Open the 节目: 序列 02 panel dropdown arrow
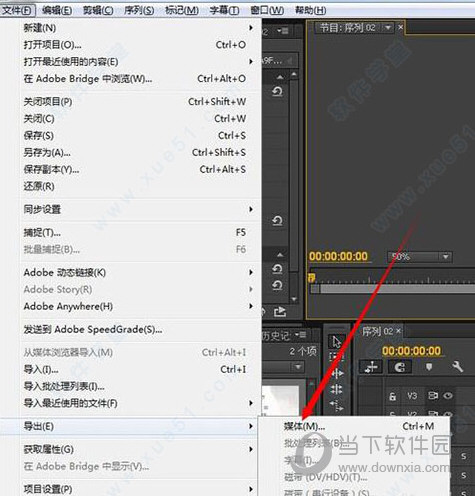This screenshot has height=497, width=475. (x=388, y=27)
